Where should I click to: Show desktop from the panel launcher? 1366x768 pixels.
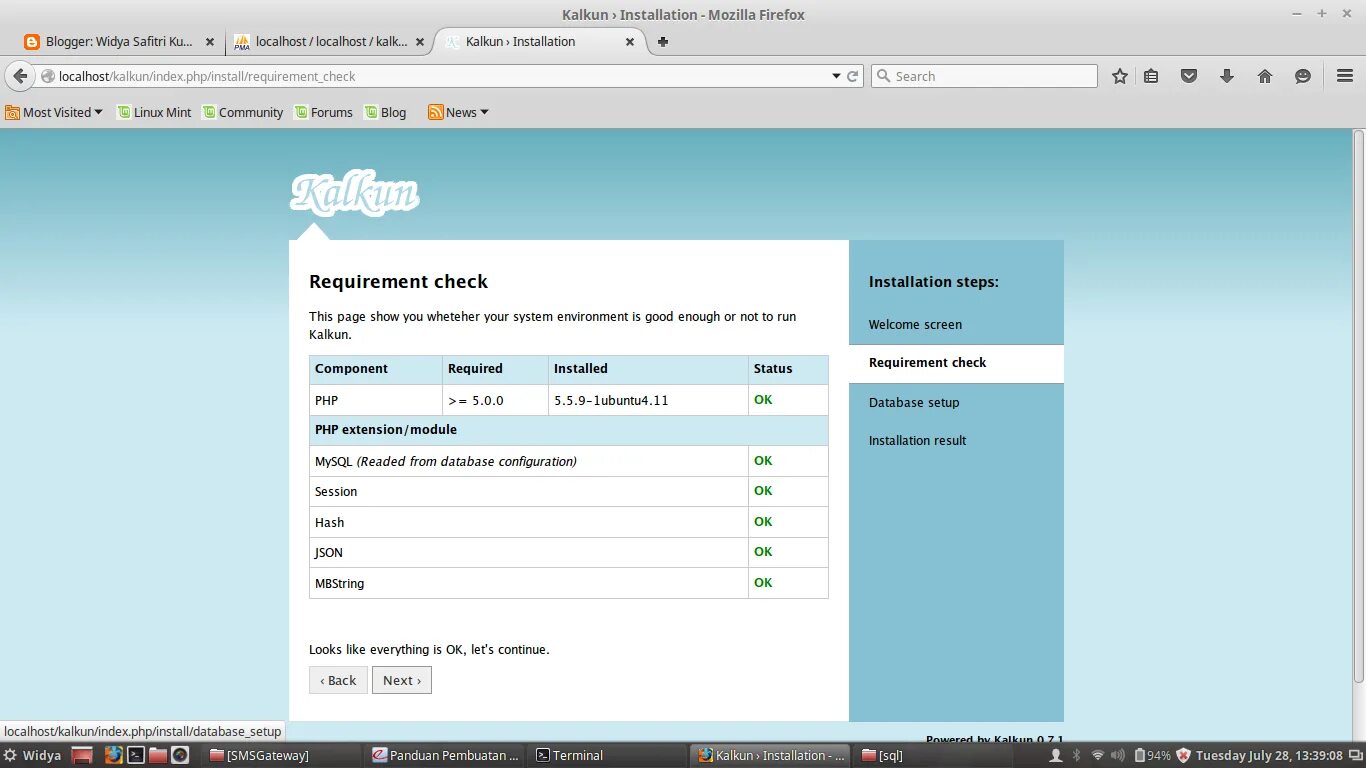[83, 755]
